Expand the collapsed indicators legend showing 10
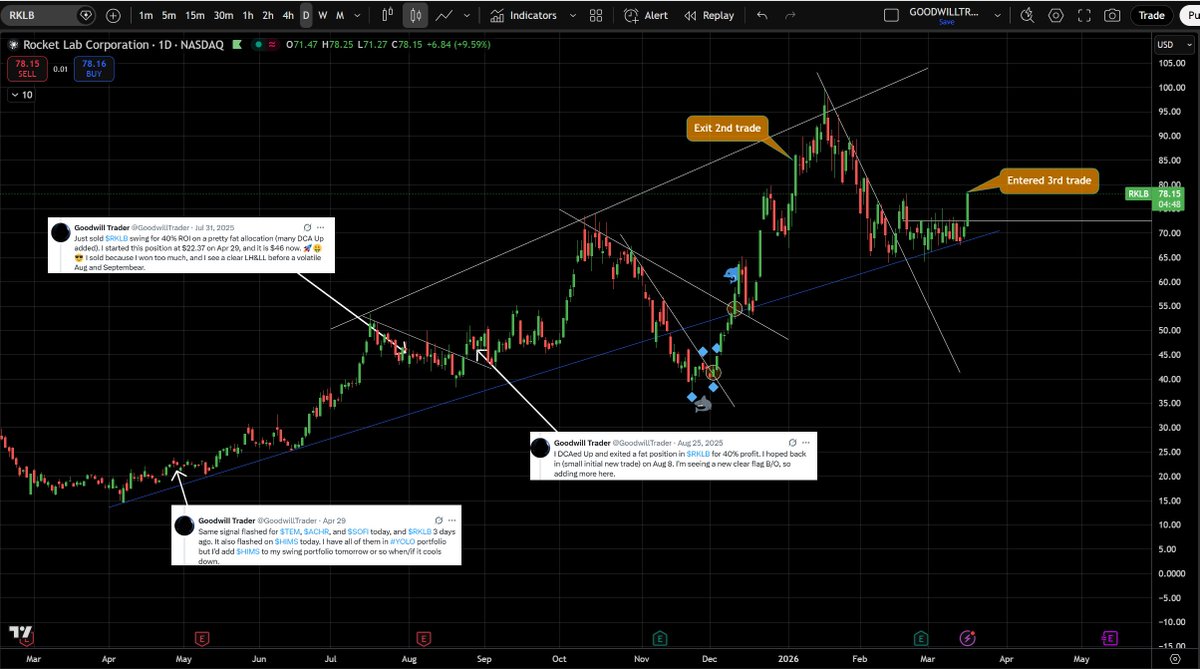1200x669 pixels. [21, 94]
